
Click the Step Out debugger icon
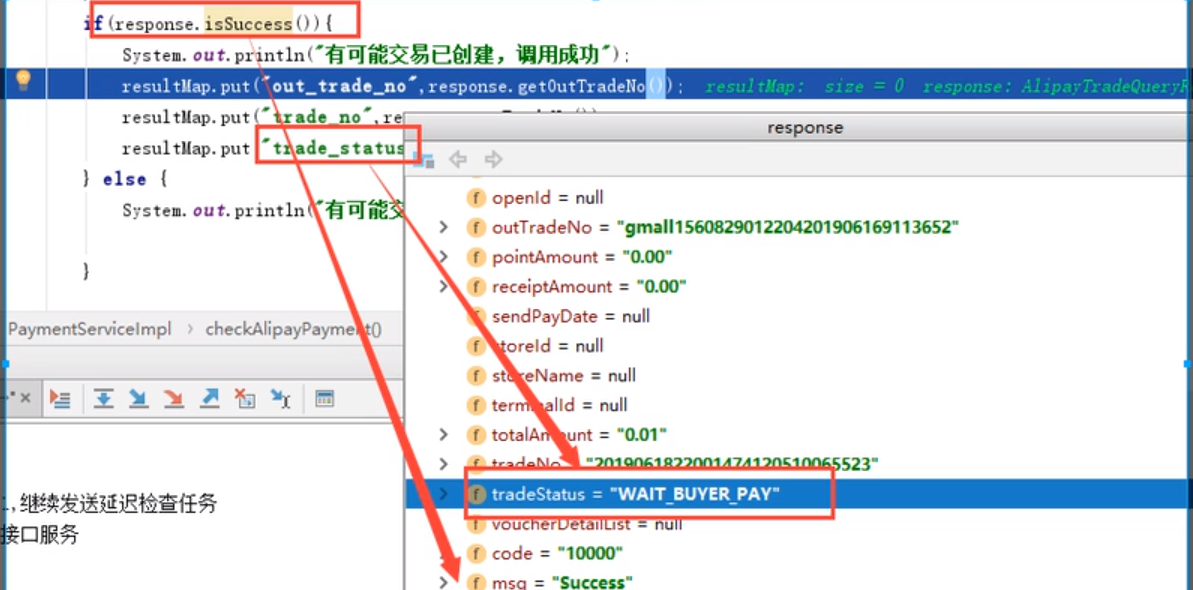point(209,398)
